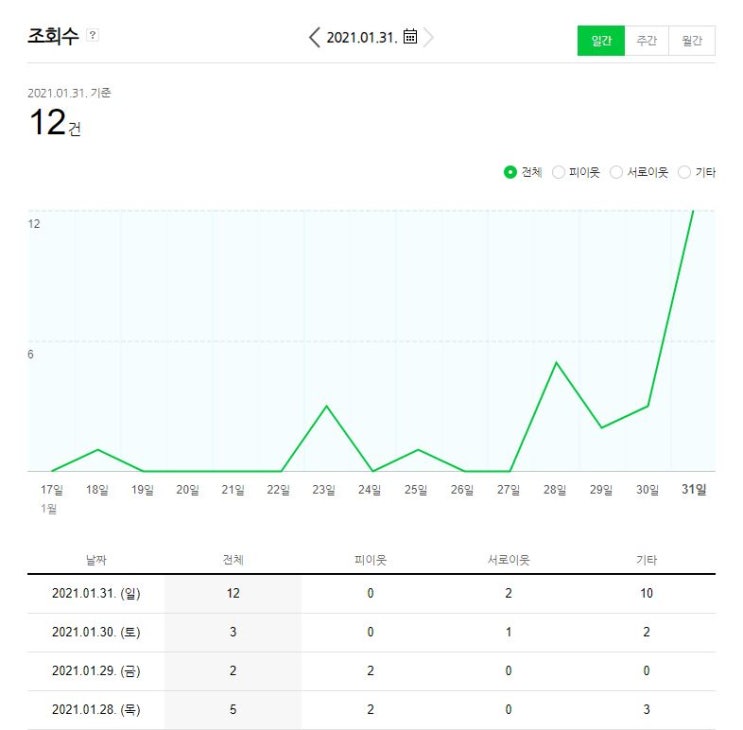Screen dimensions: 743x730
Task: Click the 12건 summary count
Action: [x=55, y=122]
